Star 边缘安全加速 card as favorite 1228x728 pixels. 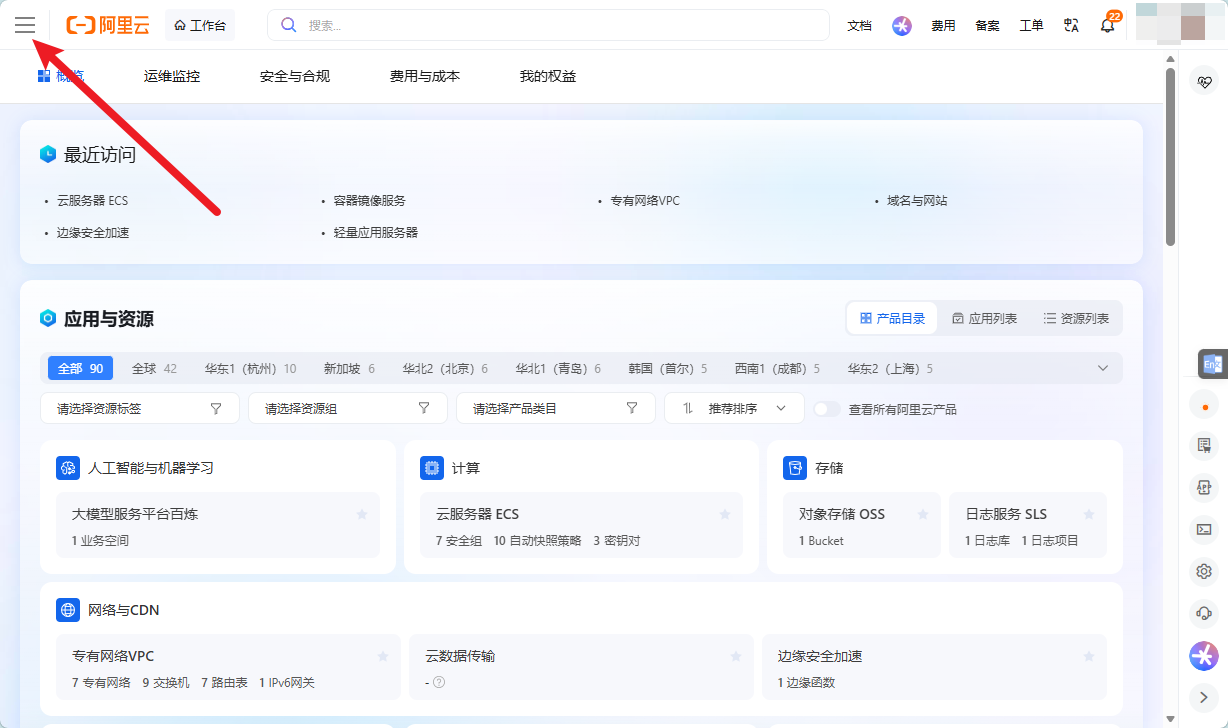(x=1089, y=656)
